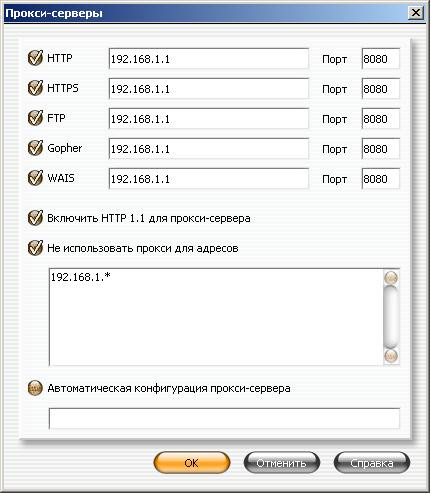Image resolution: width=431 pixels, height=493 pixels.
Task: Uncheck the WAIS proxy checkbox
Action: [x=35, y=178]
